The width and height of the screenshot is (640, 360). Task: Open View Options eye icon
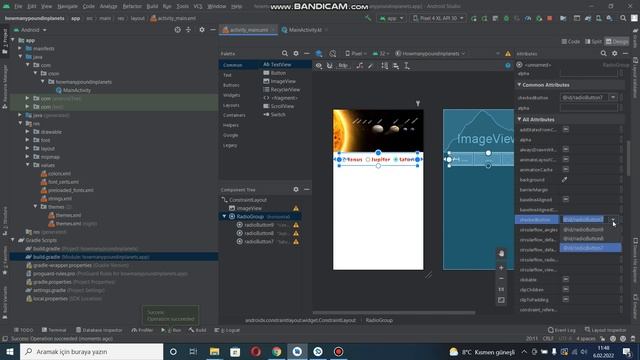point(319,66)
